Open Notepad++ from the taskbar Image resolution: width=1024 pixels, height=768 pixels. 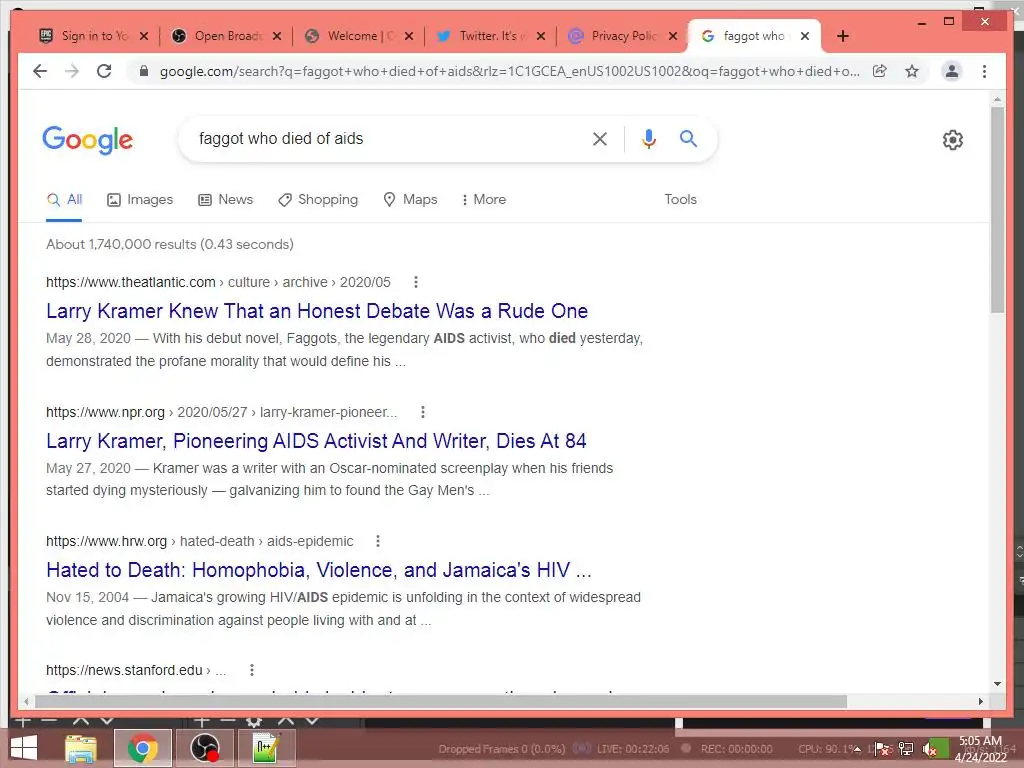click(x=266, y=748)
